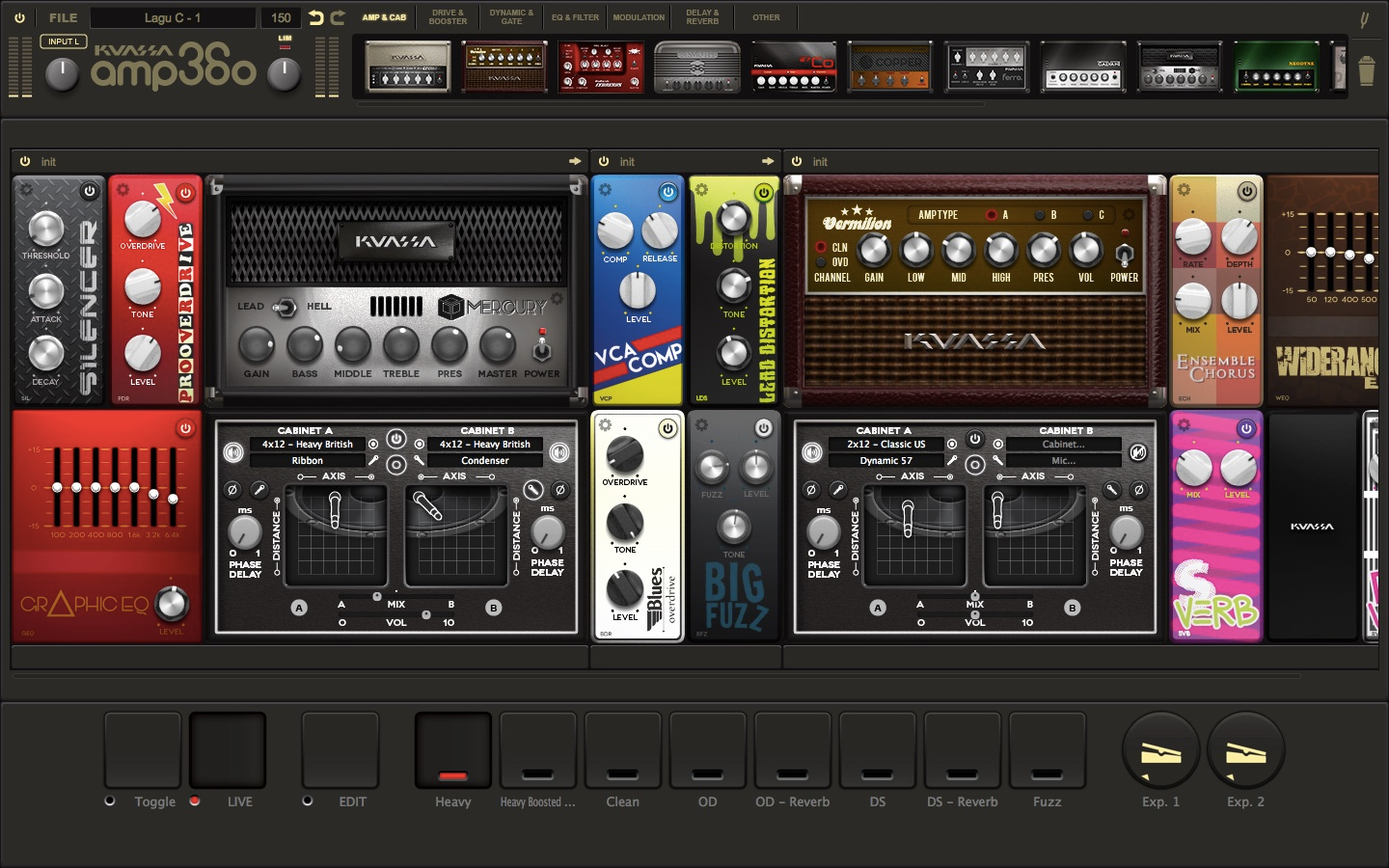Click the redo arrow icon
1389x868 pixels.
[x=338, y=17]
